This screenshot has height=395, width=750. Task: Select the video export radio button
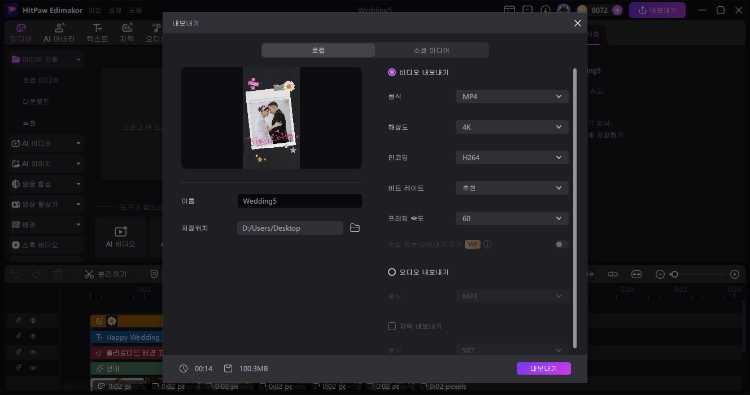pyautogui.click(x=392, y=72)
